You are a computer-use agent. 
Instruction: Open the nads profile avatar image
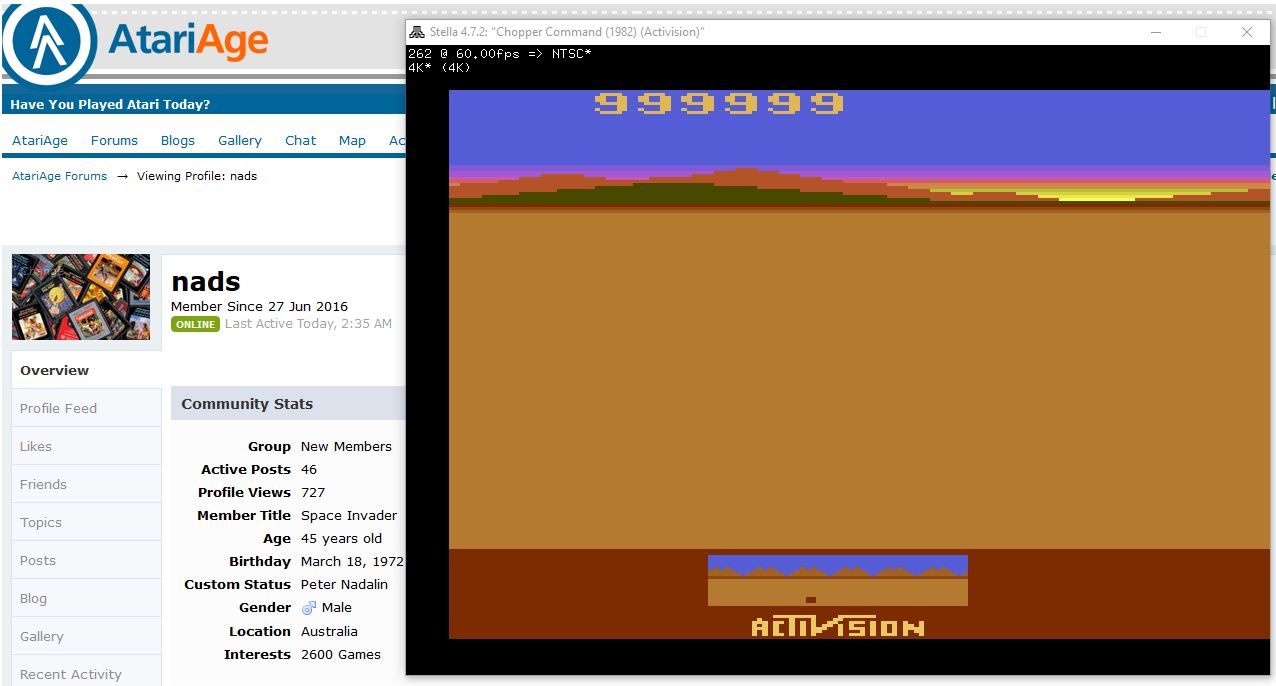[81, 297]
